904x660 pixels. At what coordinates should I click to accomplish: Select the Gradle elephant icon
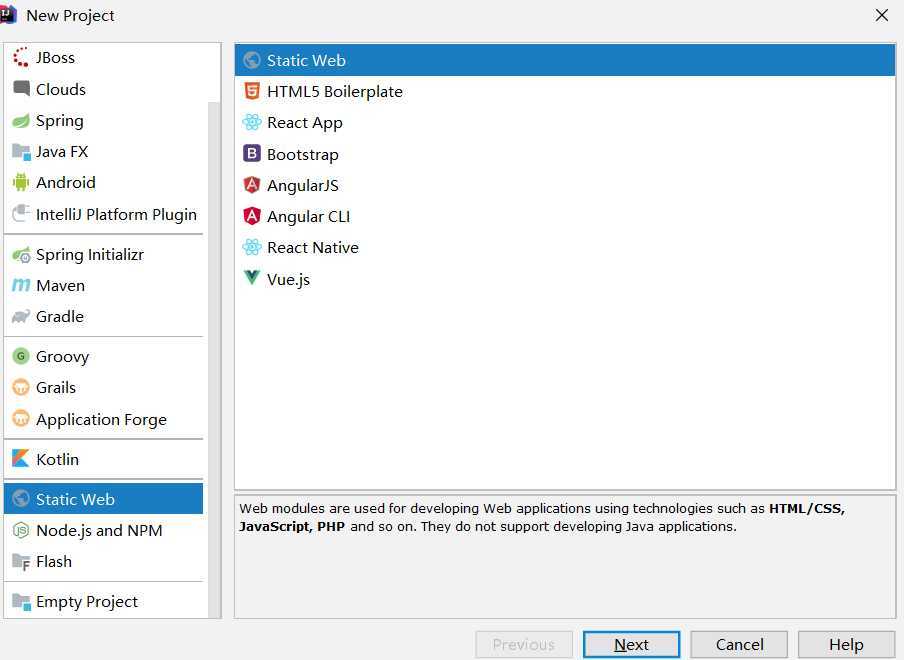[x=21, y=316]
